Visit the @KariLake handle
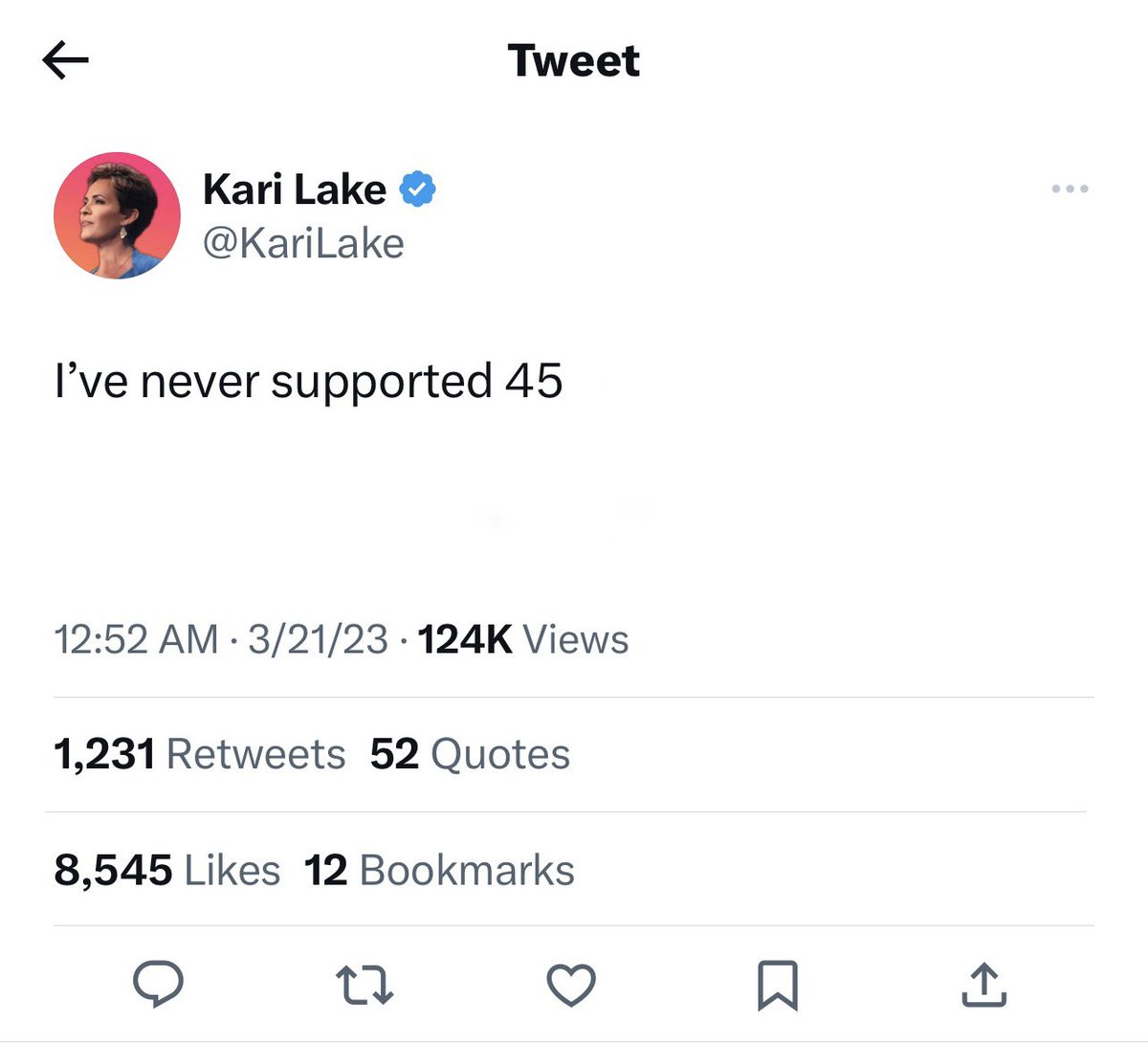The height and width of the screenshot is (1044, 1148). click(303, 243)
